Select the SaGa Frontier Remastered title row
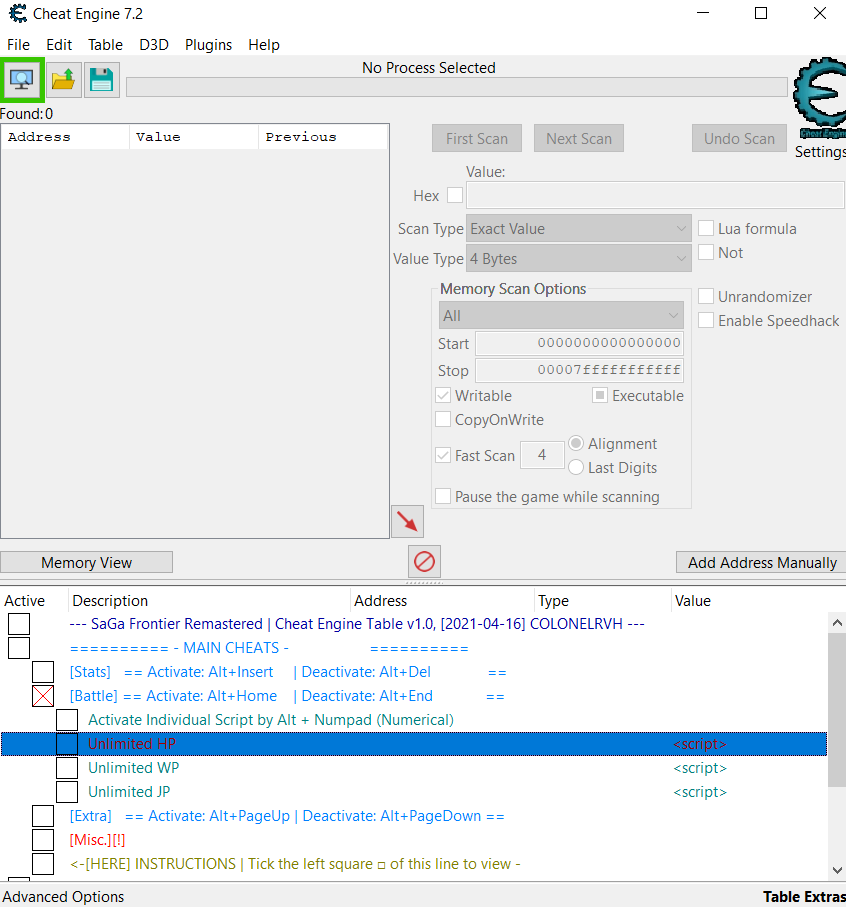The height and width of the screenshot is (907, 846). (357, 624)
